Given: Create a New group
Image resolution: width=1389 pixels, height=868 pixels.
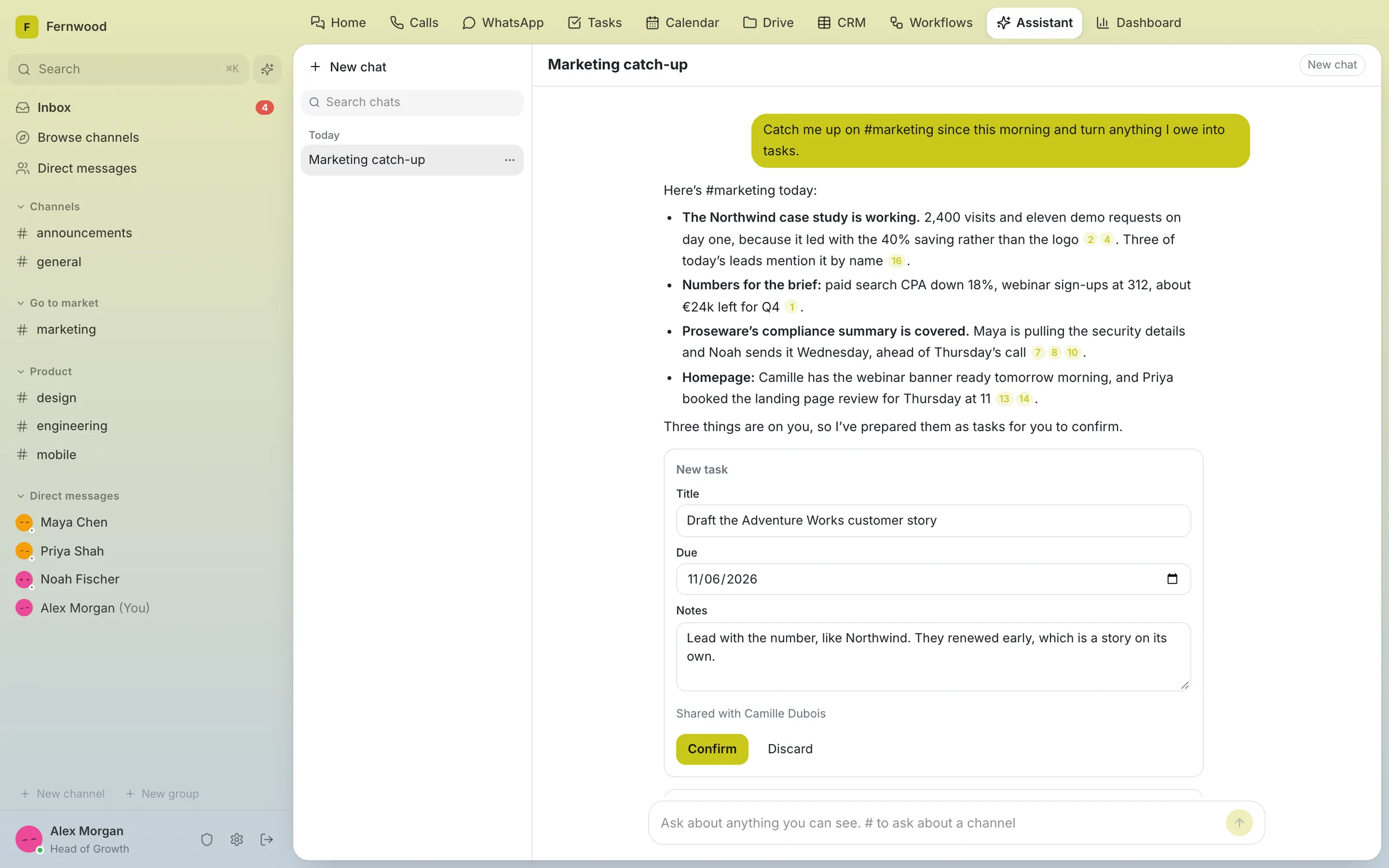Looking at the screenshot, I should [162, 794].
